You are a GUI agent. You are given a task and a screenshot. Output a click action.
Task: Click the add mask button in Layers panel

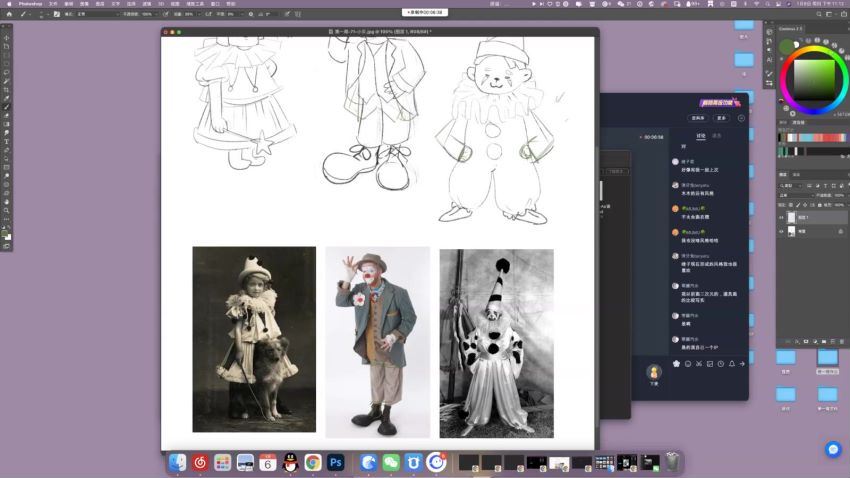point(806,341)
